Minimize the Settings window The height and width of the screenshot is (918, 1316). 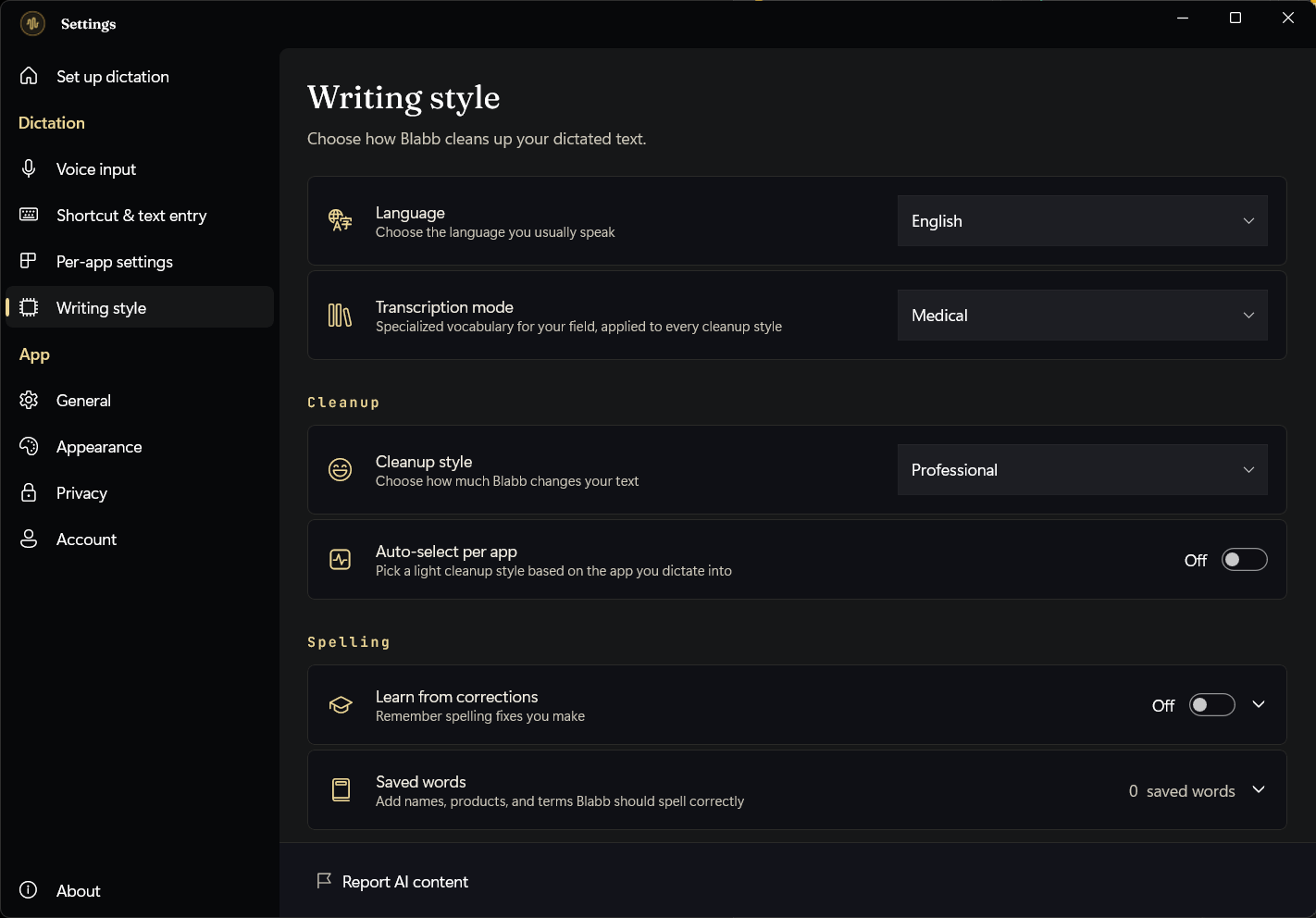1183,18
